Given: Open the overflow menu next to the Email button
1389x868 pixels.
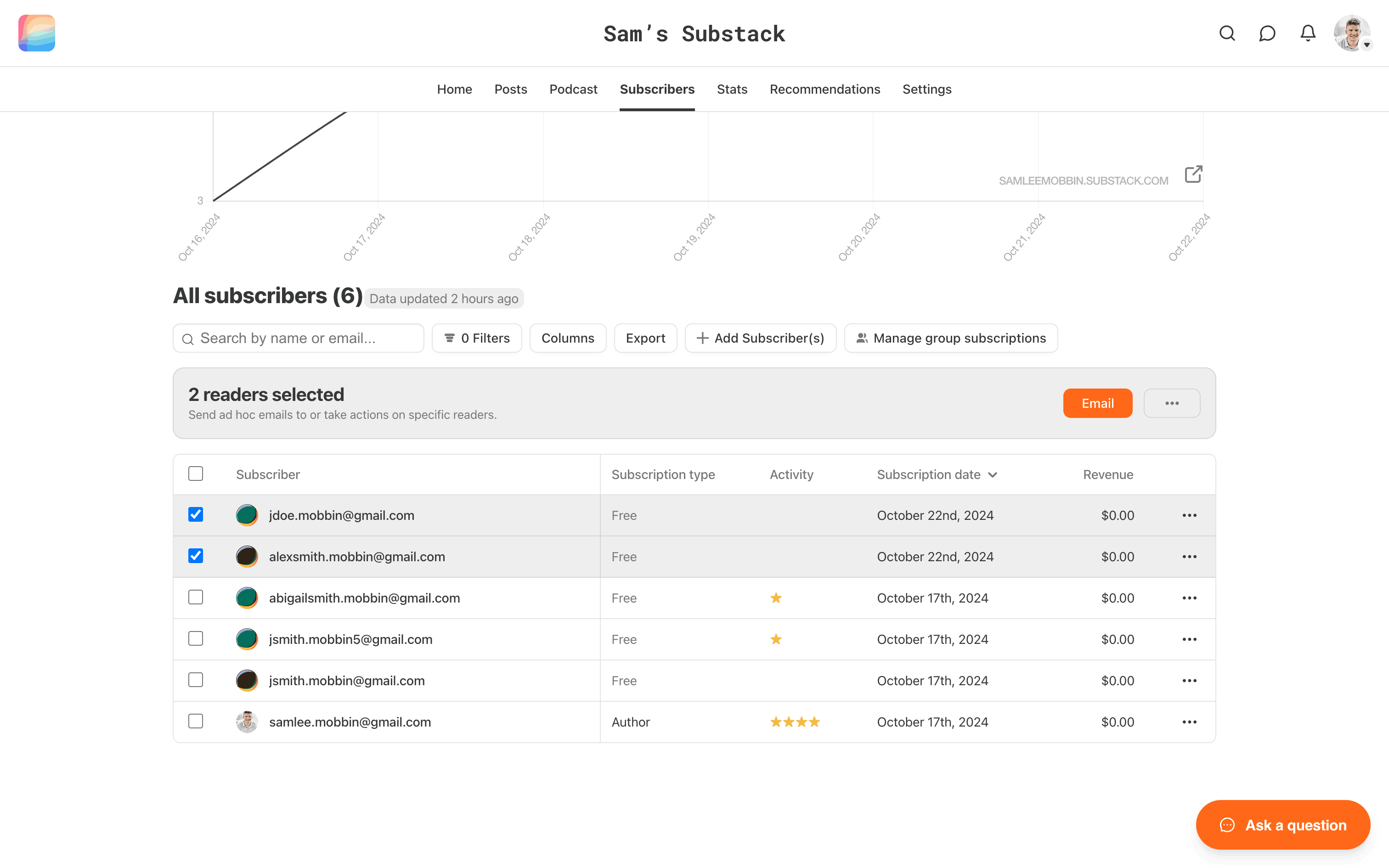Looking at the screenshot, I should coord(1171,403).
